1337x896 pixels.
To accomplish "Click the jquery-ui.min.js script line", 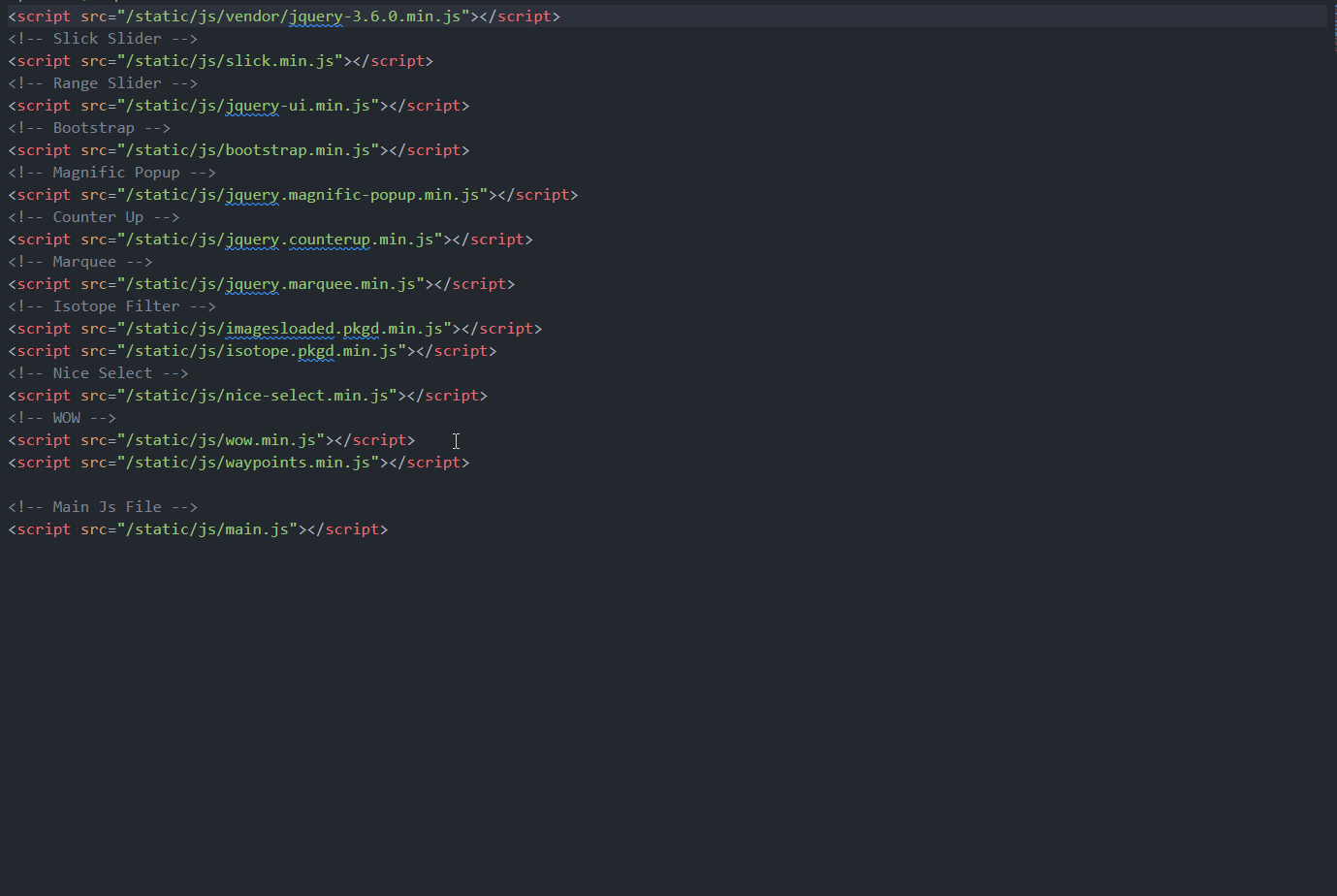I will point(239,106).
